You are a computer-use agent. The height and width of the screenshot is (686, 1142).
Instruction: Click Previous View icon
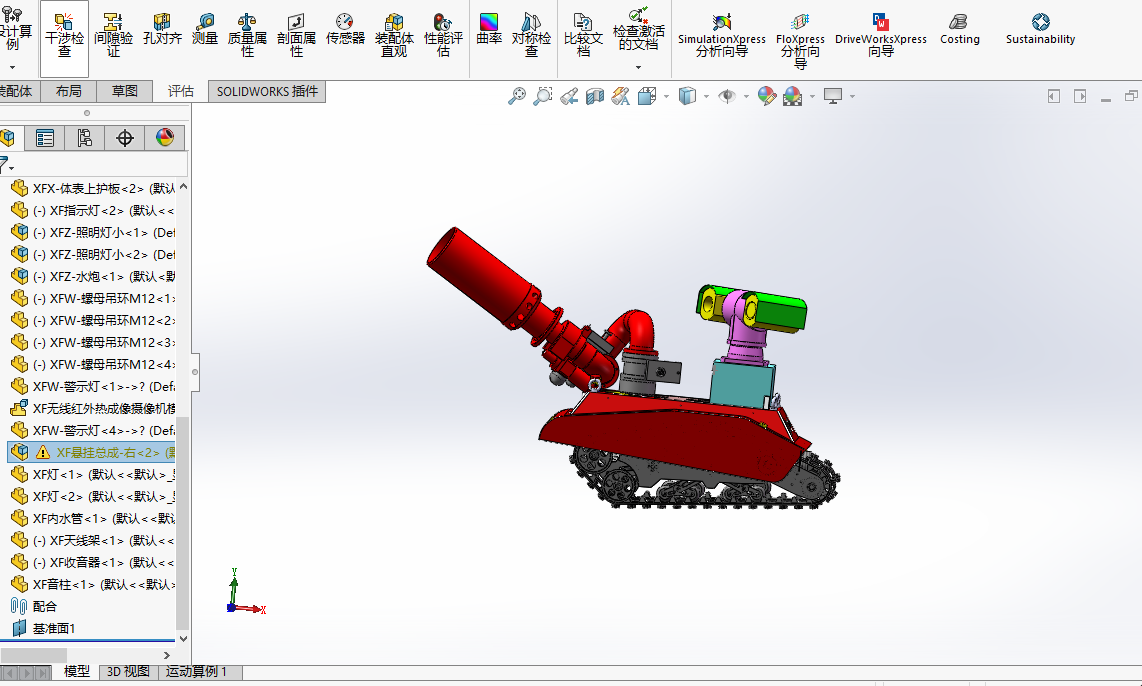tap(569, 96)
